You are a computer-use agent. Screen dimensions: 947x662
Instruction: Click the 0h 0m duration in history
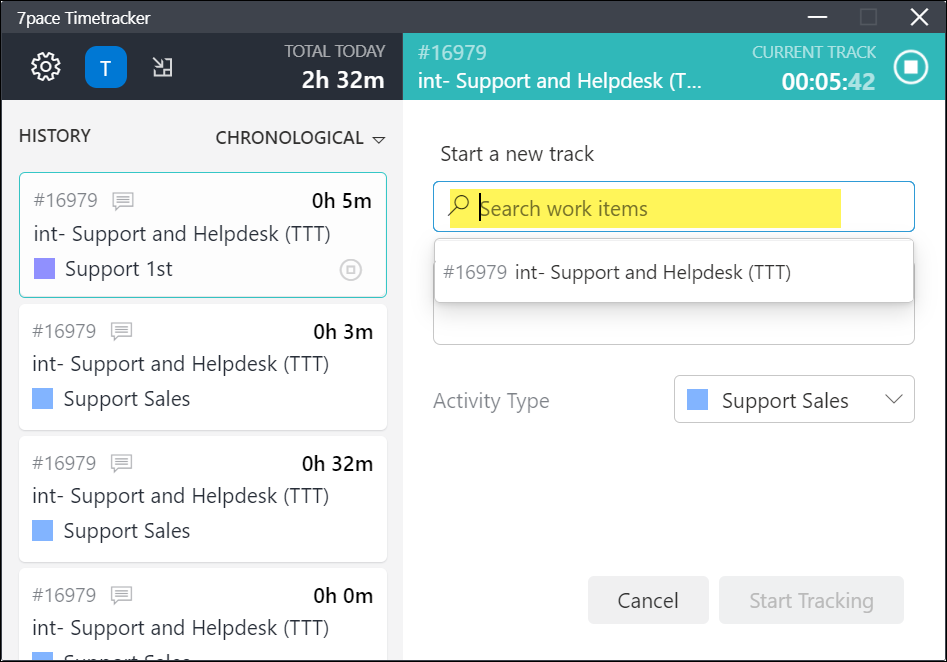[x=343, y=596]
